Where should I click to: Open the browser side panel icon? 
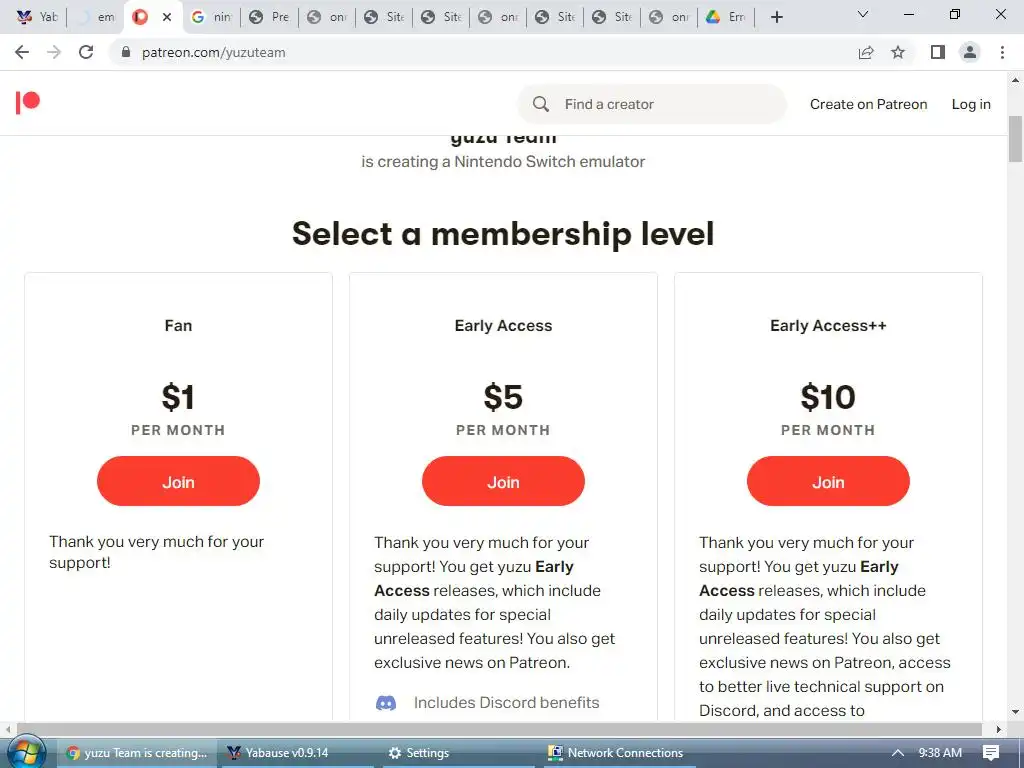[x=937, y=52]
